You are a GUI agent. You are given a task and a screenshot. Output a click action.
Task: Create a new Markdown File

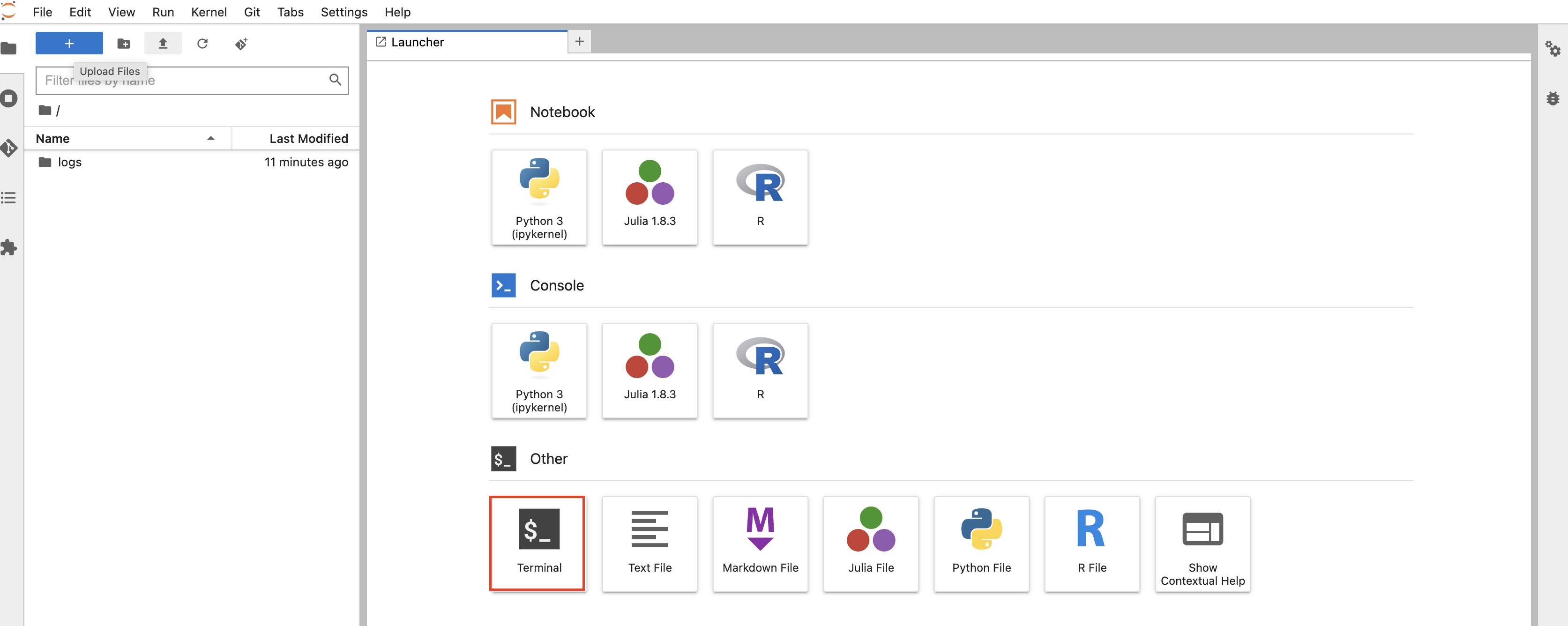[760, 543]
